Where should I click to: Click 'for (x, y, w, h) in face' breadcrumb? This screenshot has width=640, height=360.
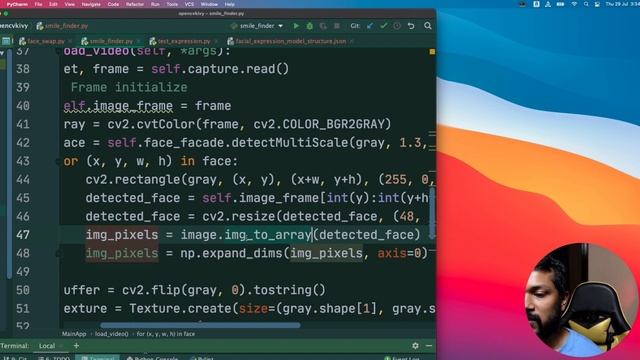click(166, 334)
